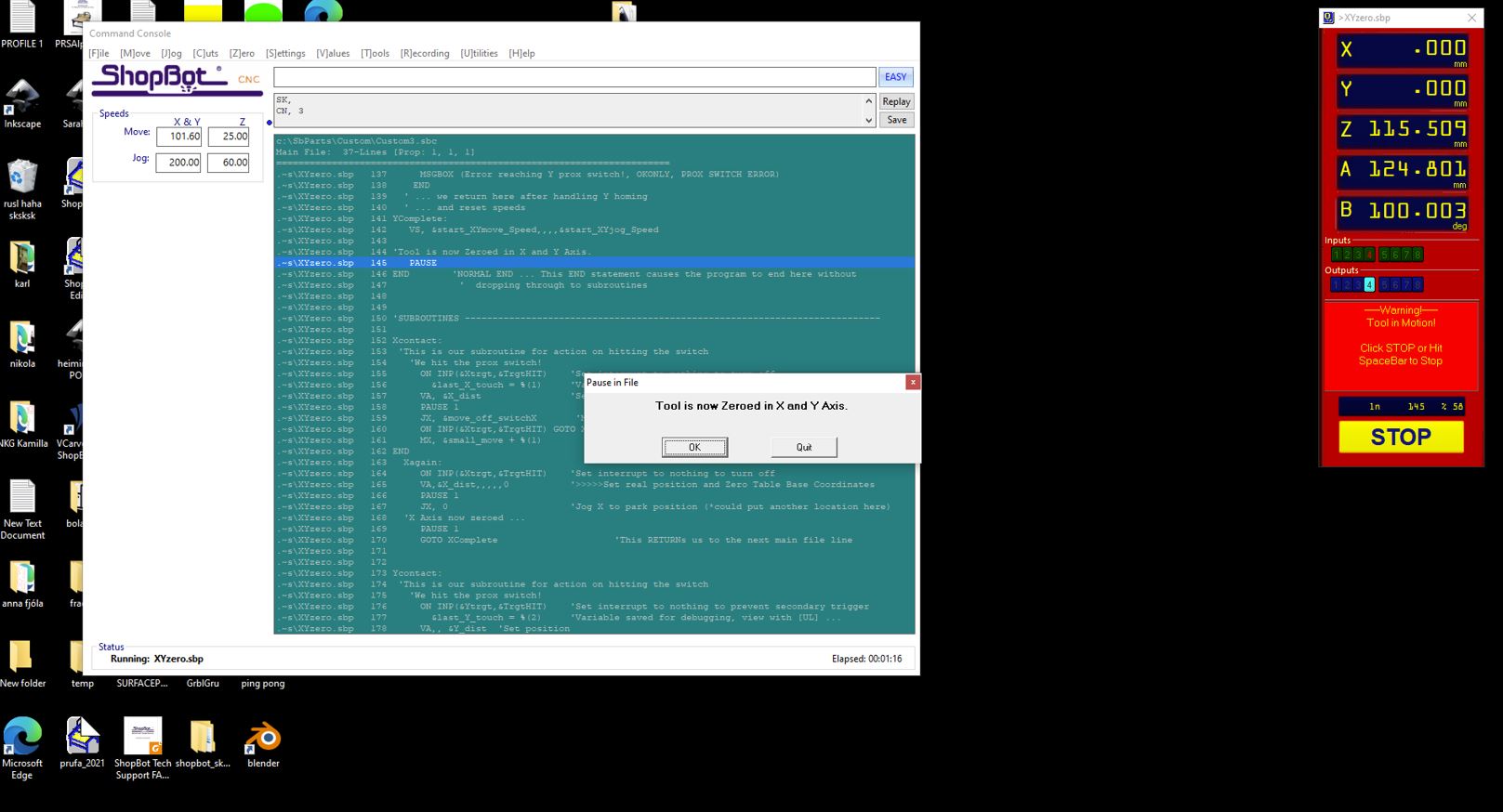1503x812 pixels.
Task: Open the [J]og menu
Action: pos(171,54)
